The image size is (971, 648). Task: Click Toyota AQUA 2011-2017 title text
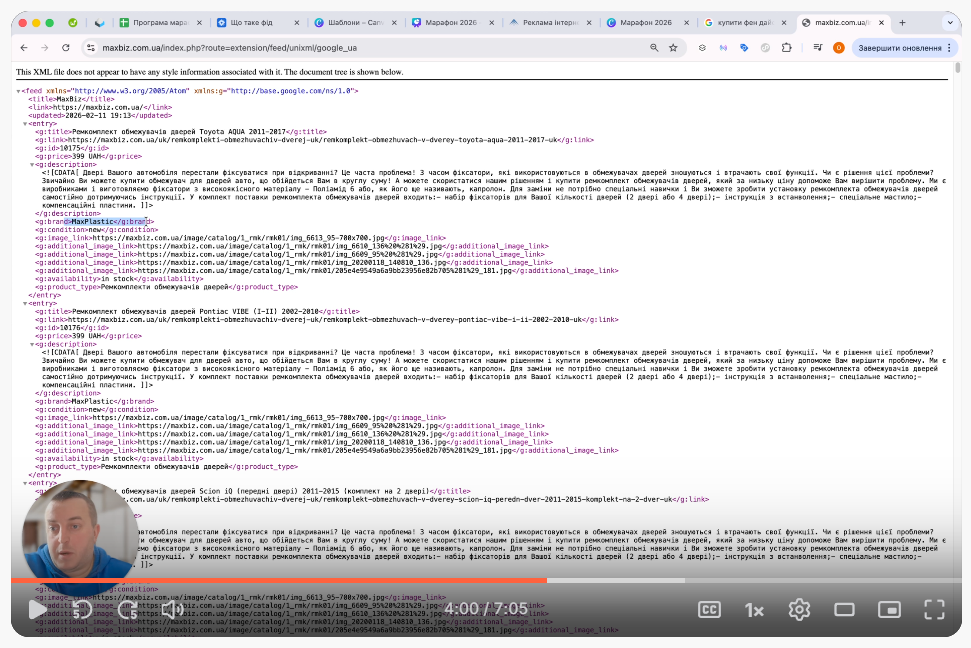point(179,132)
